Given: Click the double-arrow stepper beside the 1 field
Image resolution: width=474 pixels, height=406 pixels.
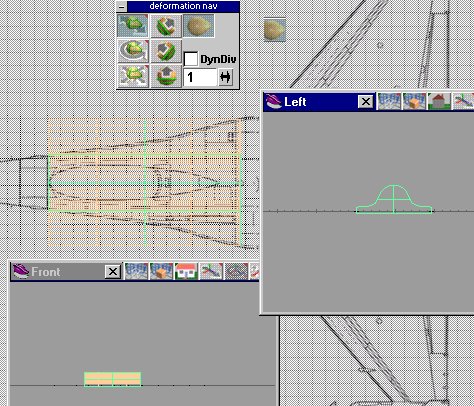Looking at the screenshot, I should [226, 77].
